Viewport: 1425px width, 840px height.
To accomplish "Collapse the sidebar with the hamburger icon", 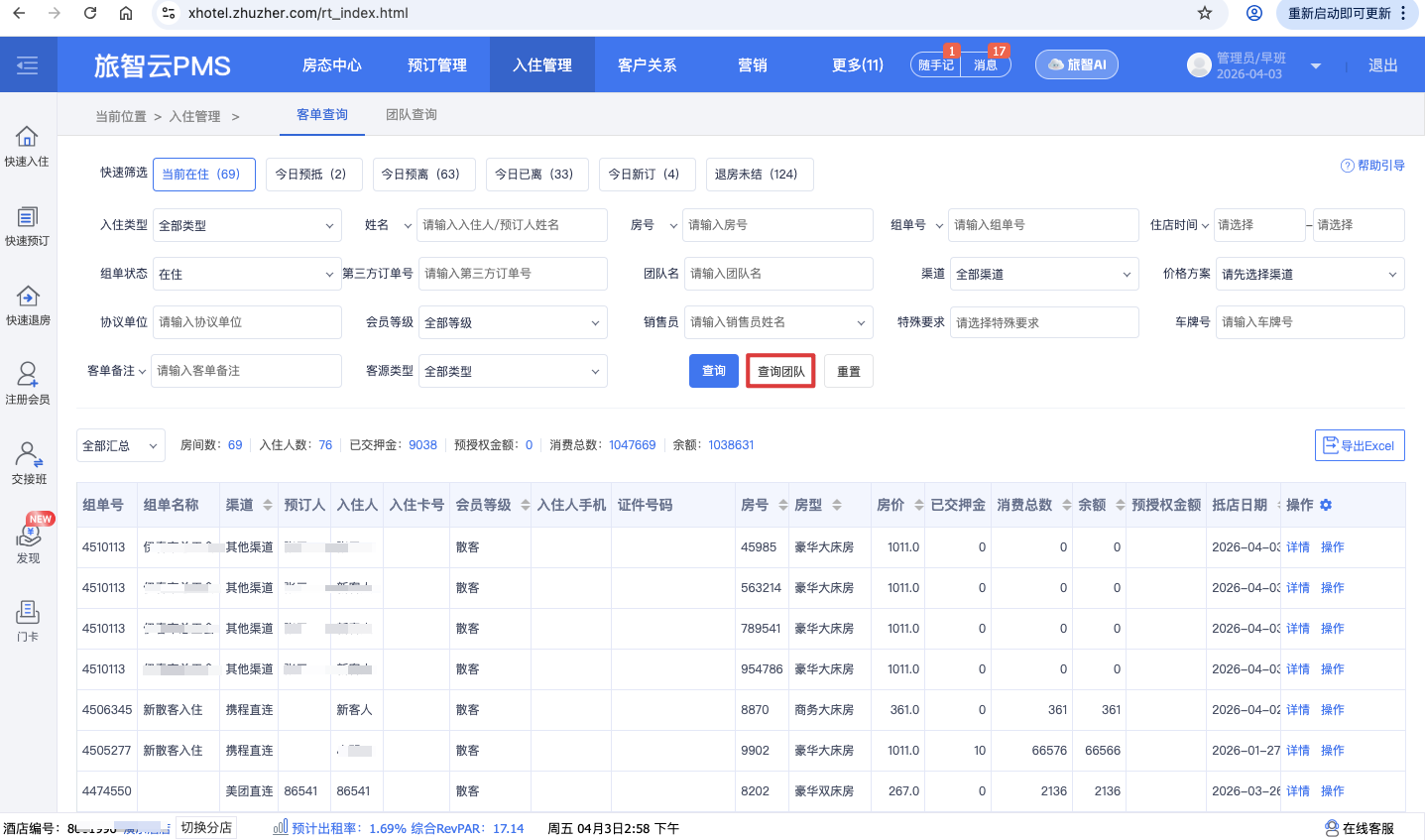I will click(28, 65).
